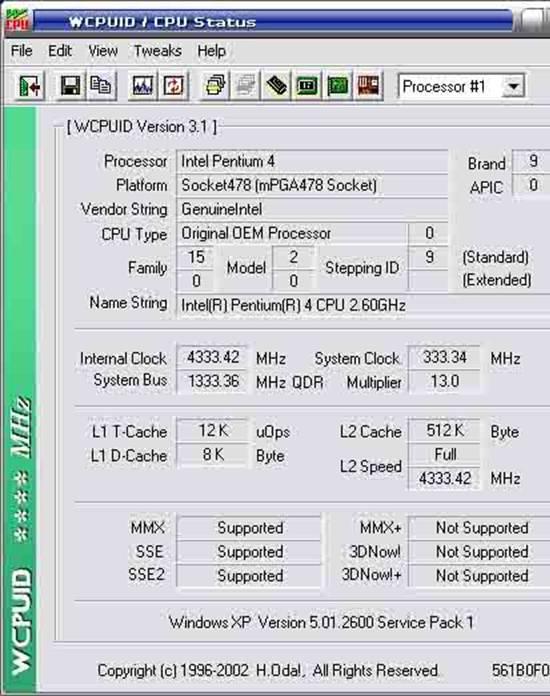Screen dimensions: 550x696
Task: Click the copy to clipboard icon
Action: (x=101, y=85)
